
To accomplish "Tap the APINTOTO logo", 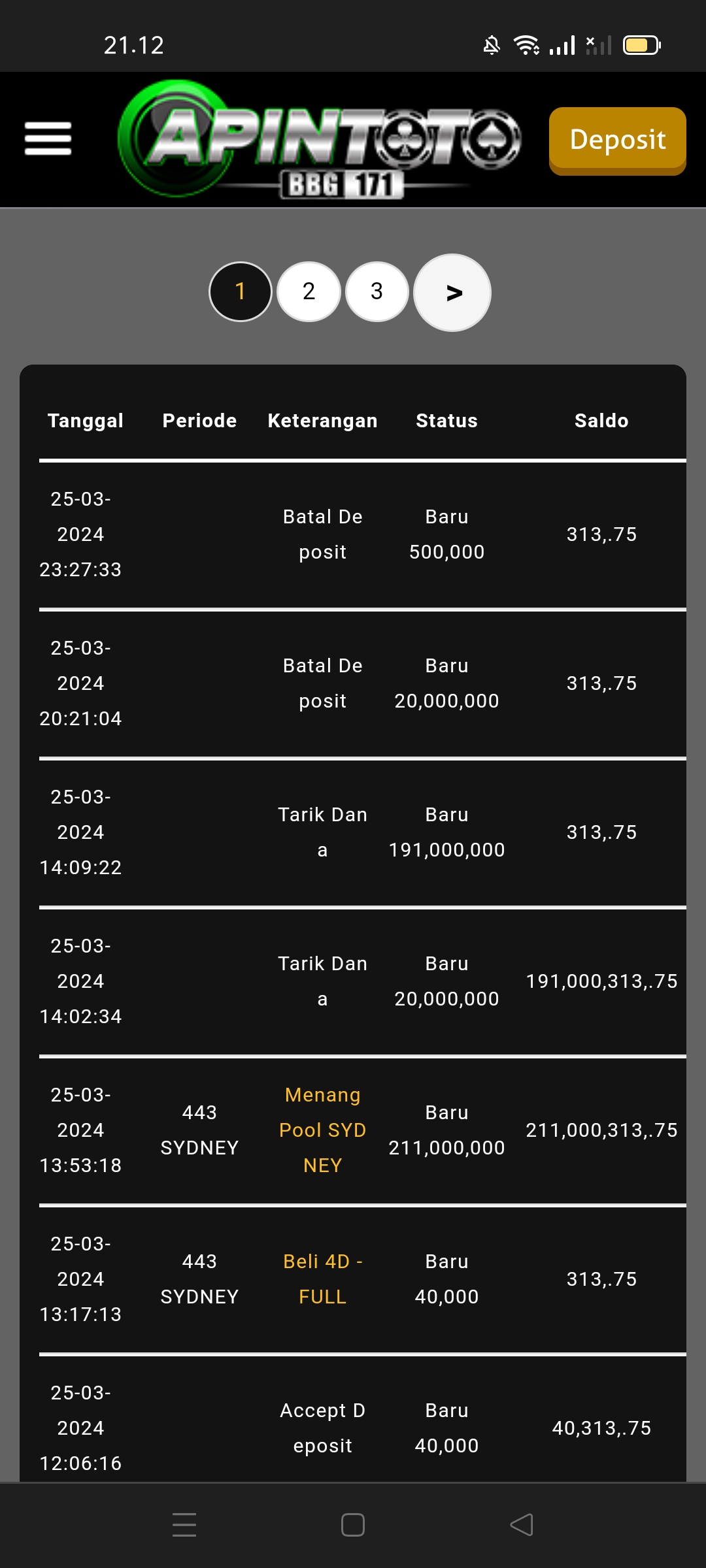I will 320,139.
